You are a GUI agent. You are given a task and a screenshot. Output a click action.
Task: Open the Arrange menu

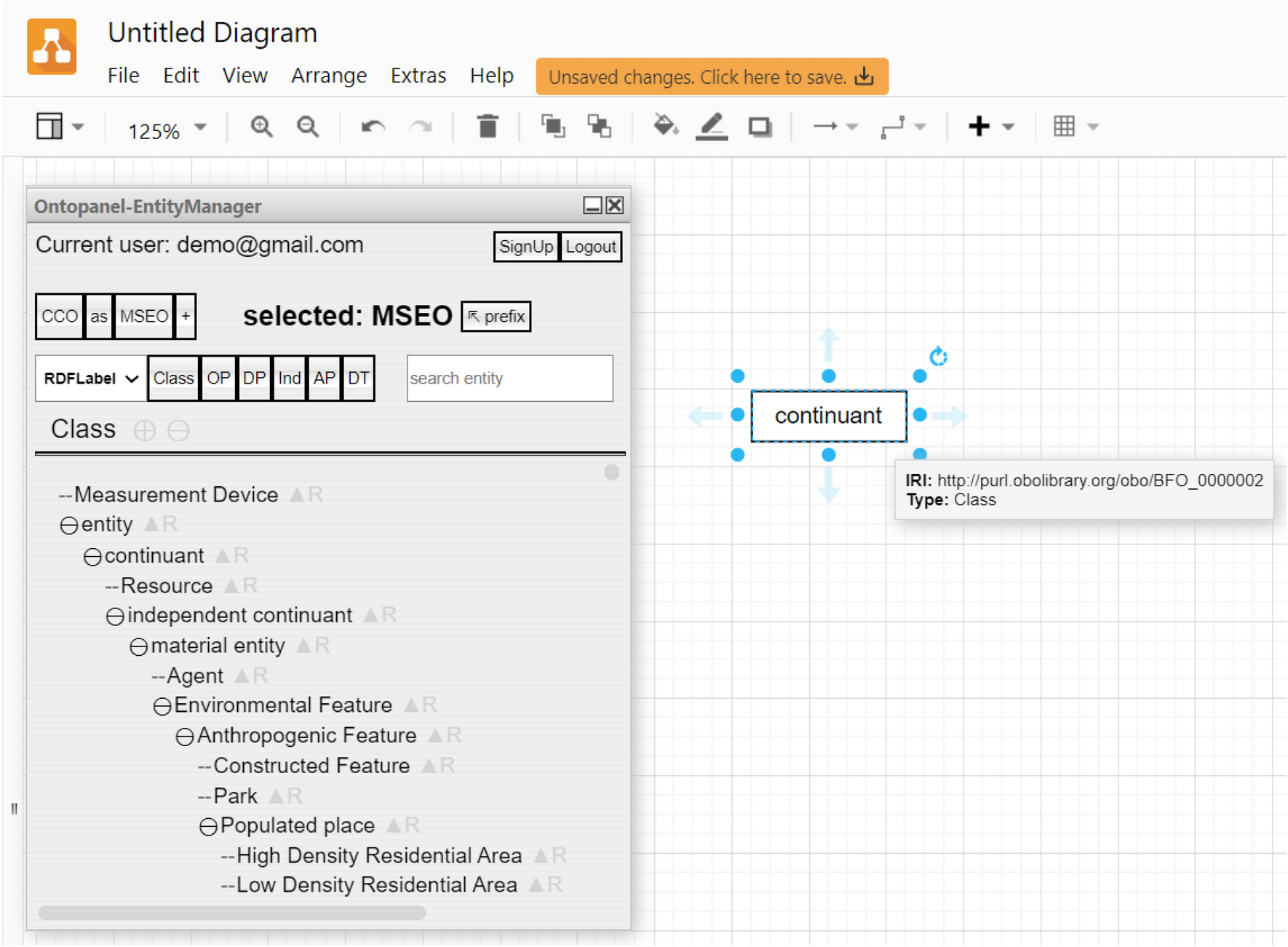[x=329, y=76]
